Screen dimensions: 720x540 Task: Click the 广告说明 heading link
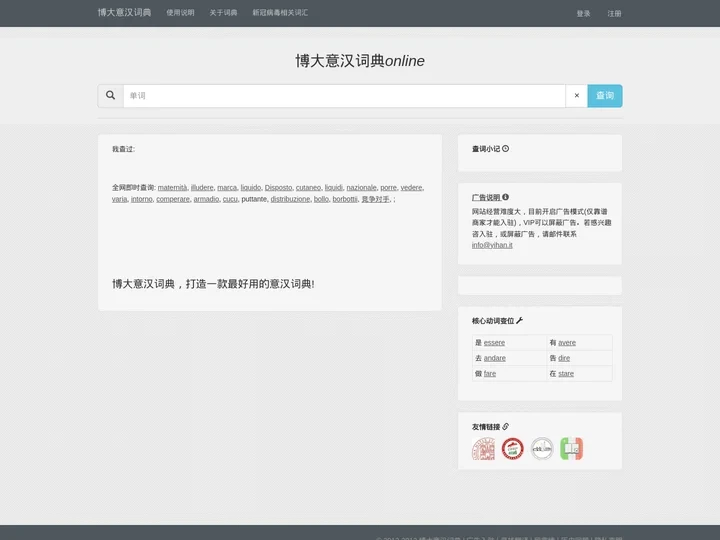click(486, 197)
